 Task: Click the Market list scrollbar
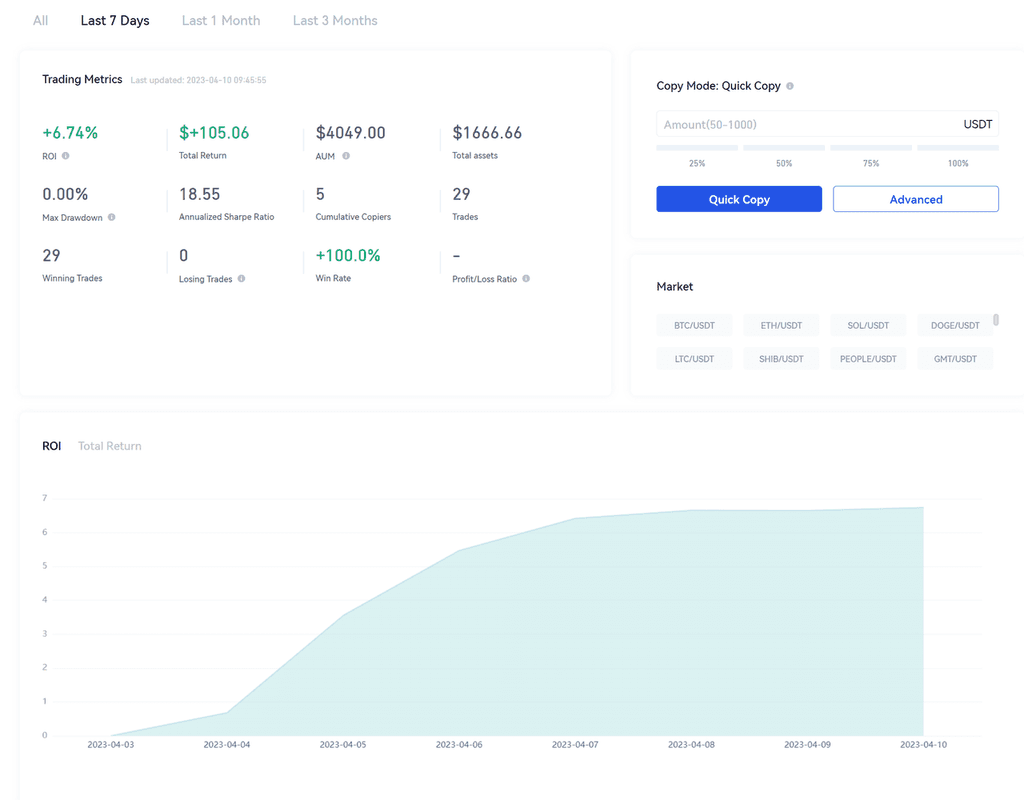click(996, 321)
